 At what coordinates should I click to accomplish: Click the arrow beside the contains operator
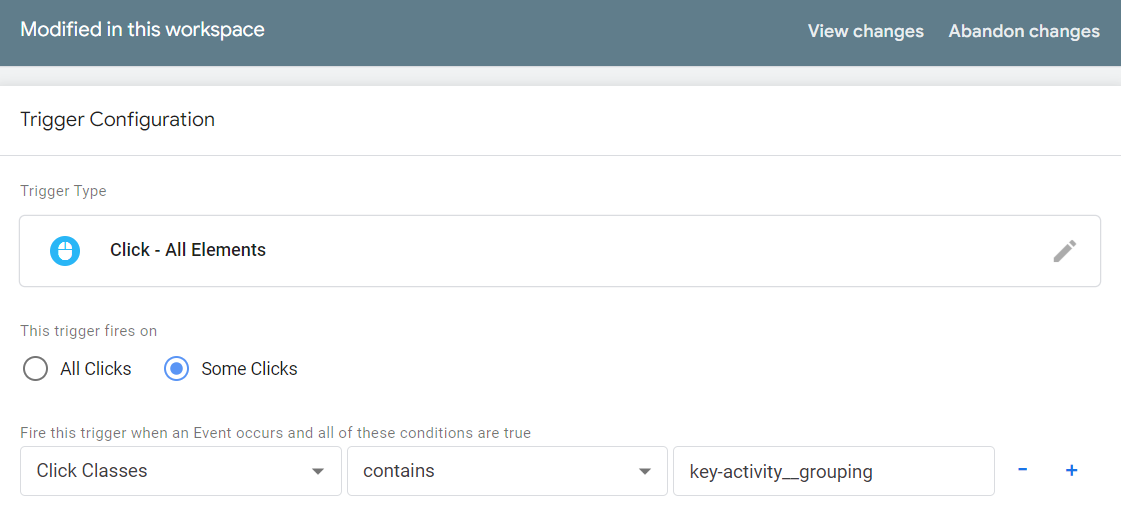point(645,471)
